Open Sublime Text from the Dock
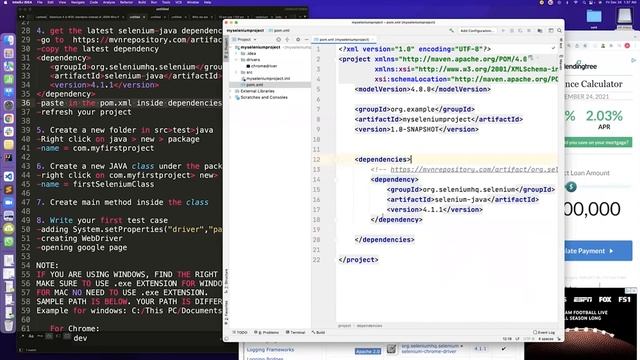The height and width of the screenshot is (360, 640). pos(9,189)
